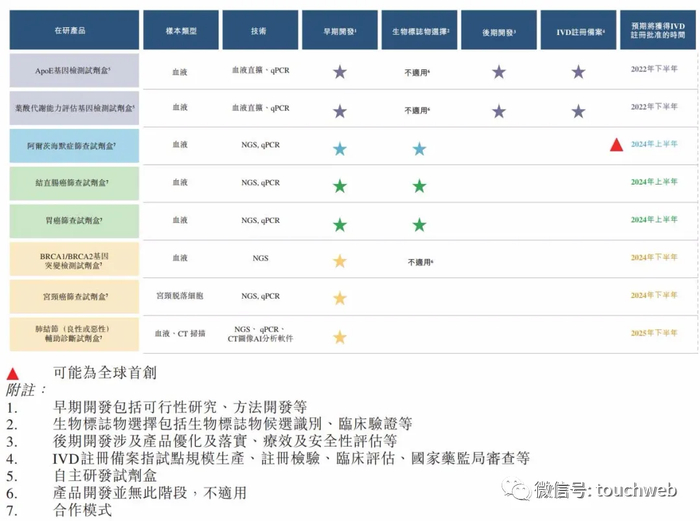Click the 血液、CT掃描 sample type cell
This screenshot has height=521, width=700.
180,333
